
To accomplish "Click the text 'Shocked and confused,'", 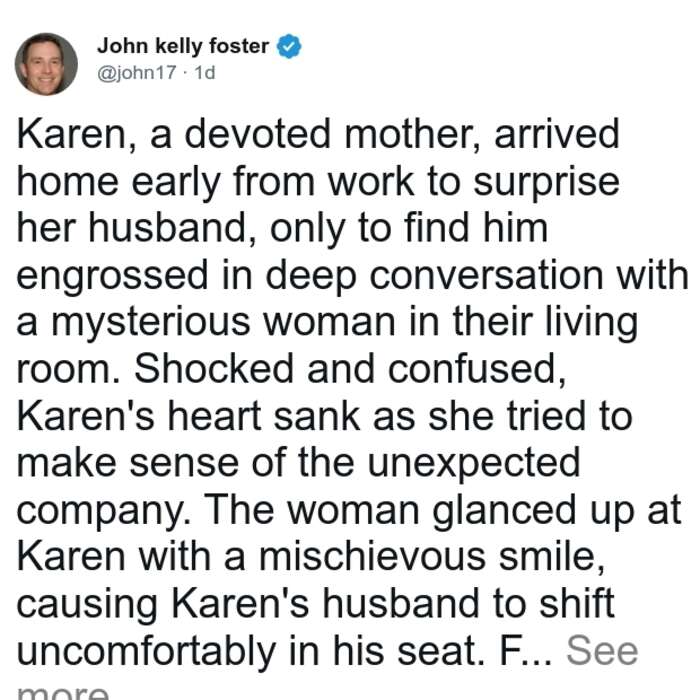I will tap(350, 369).
